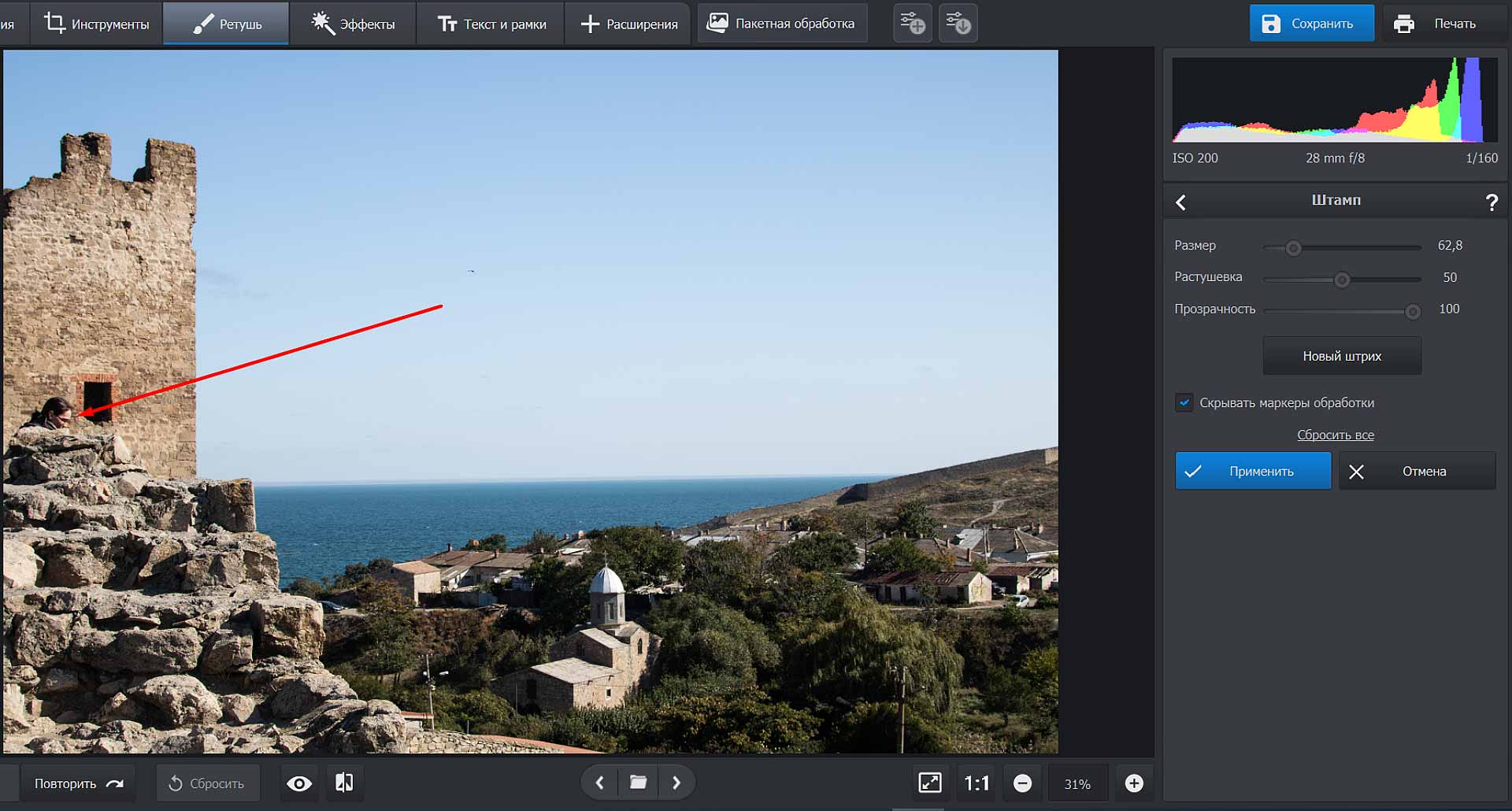Switch to the Ретушь tab
Screen dimensions: 1512x811
(227, 24)
